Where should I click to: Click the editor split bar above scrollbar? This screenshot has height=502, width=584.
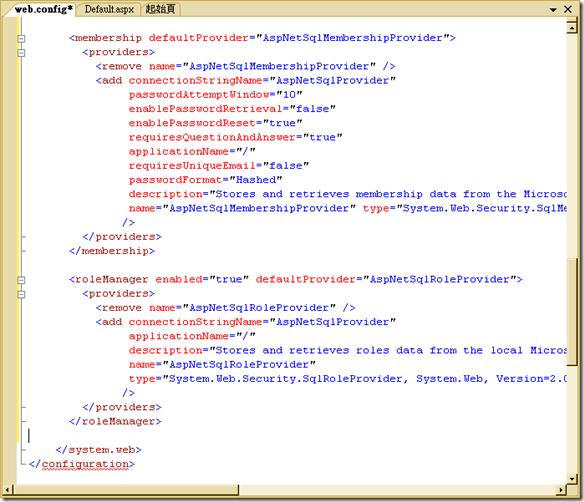pos(572,19)
